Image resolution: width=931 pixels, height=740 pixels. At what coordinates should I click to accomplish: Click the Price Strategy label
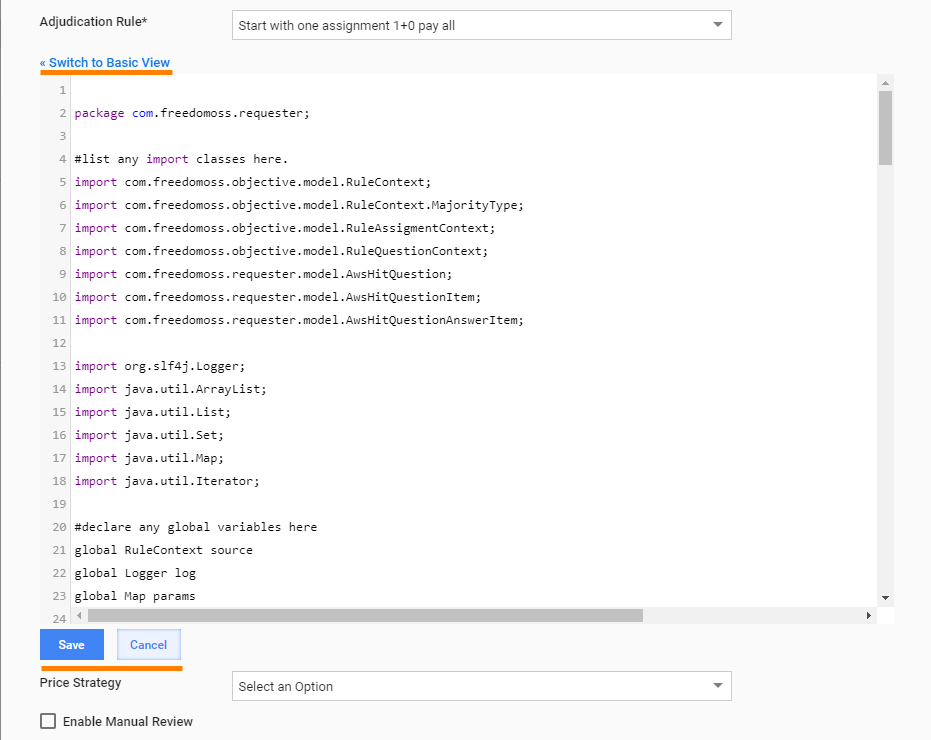click(80, 682)
